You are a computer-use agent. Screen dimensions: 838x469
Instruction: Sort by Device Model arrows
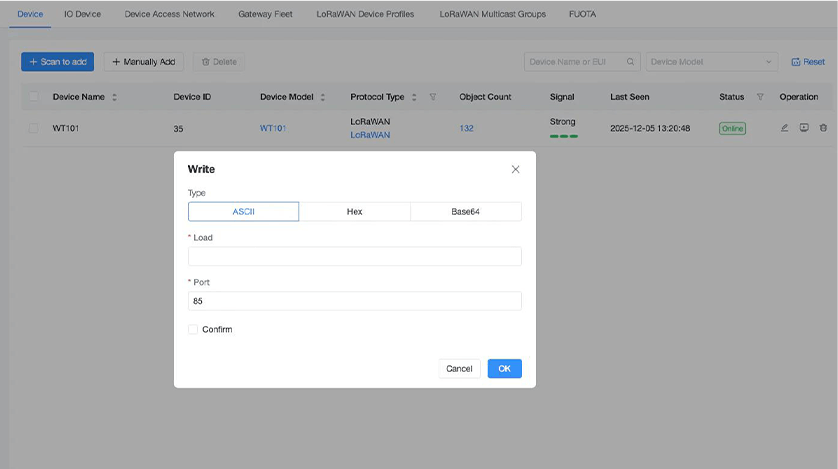coord(323,97)
